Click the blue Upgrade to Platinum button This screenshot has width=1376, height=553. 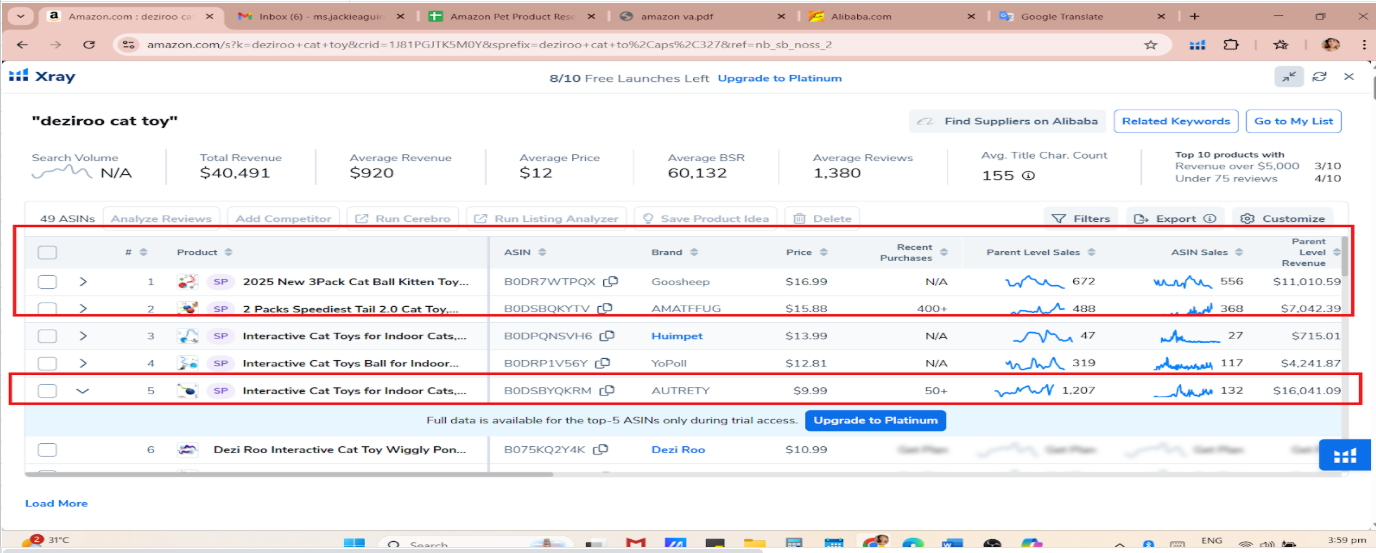[x=875, y=420]
